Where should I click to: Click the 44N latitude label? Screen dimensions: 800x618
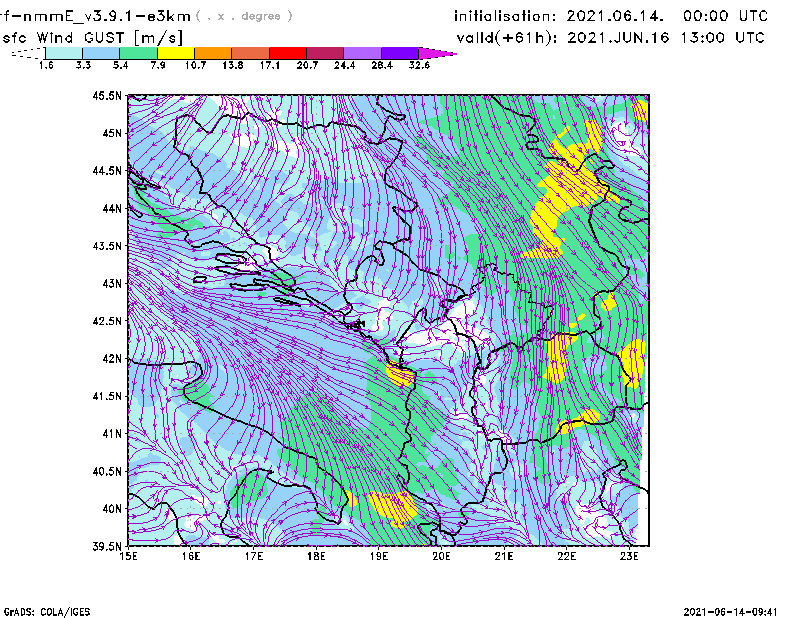112,208
